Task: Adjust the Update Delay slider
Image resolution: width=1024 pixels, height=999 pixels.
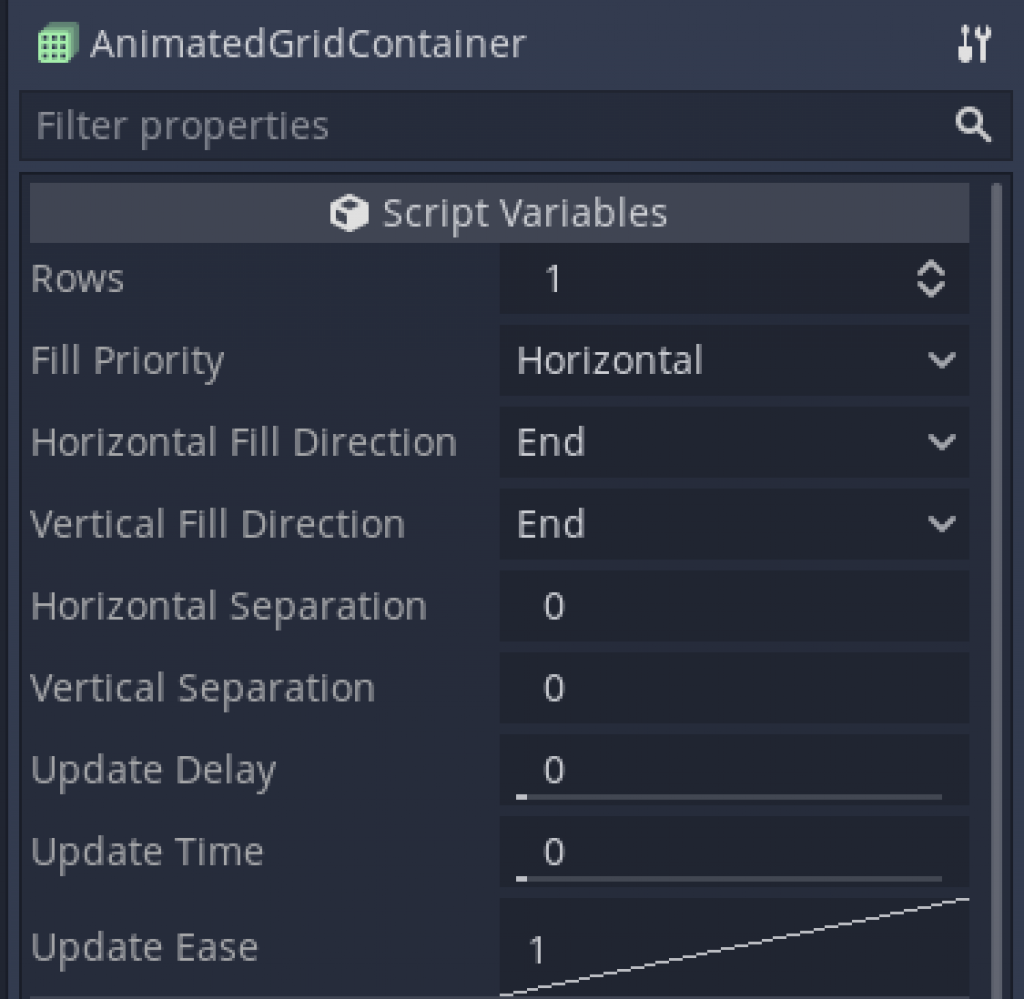Action: [730, 796]
